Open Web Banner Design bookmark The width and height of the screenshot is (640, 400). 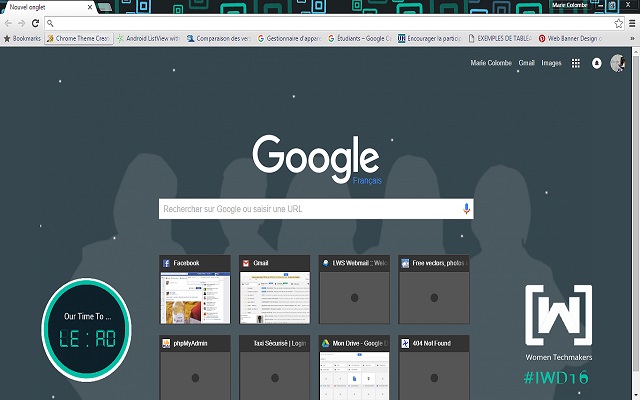(570, 38)
